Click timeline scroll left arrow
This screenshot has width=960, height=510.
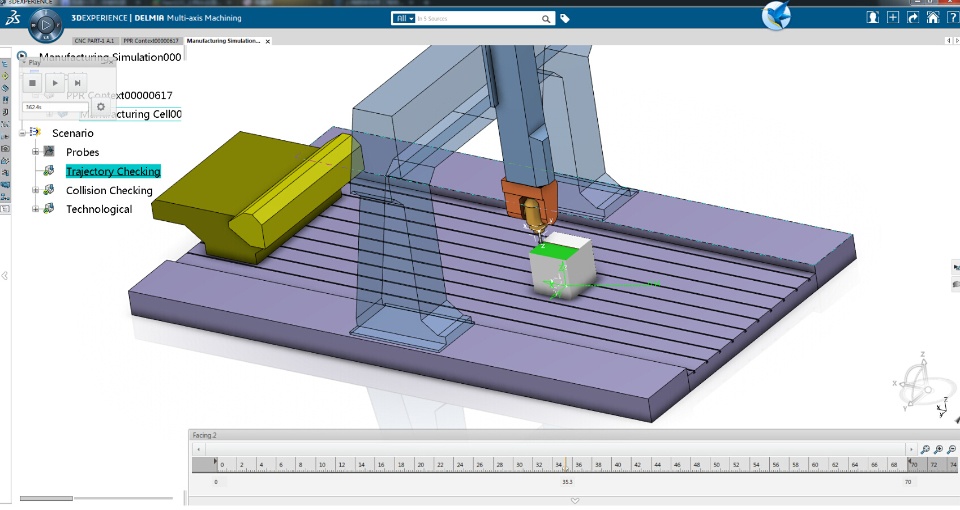click(198, 449)
